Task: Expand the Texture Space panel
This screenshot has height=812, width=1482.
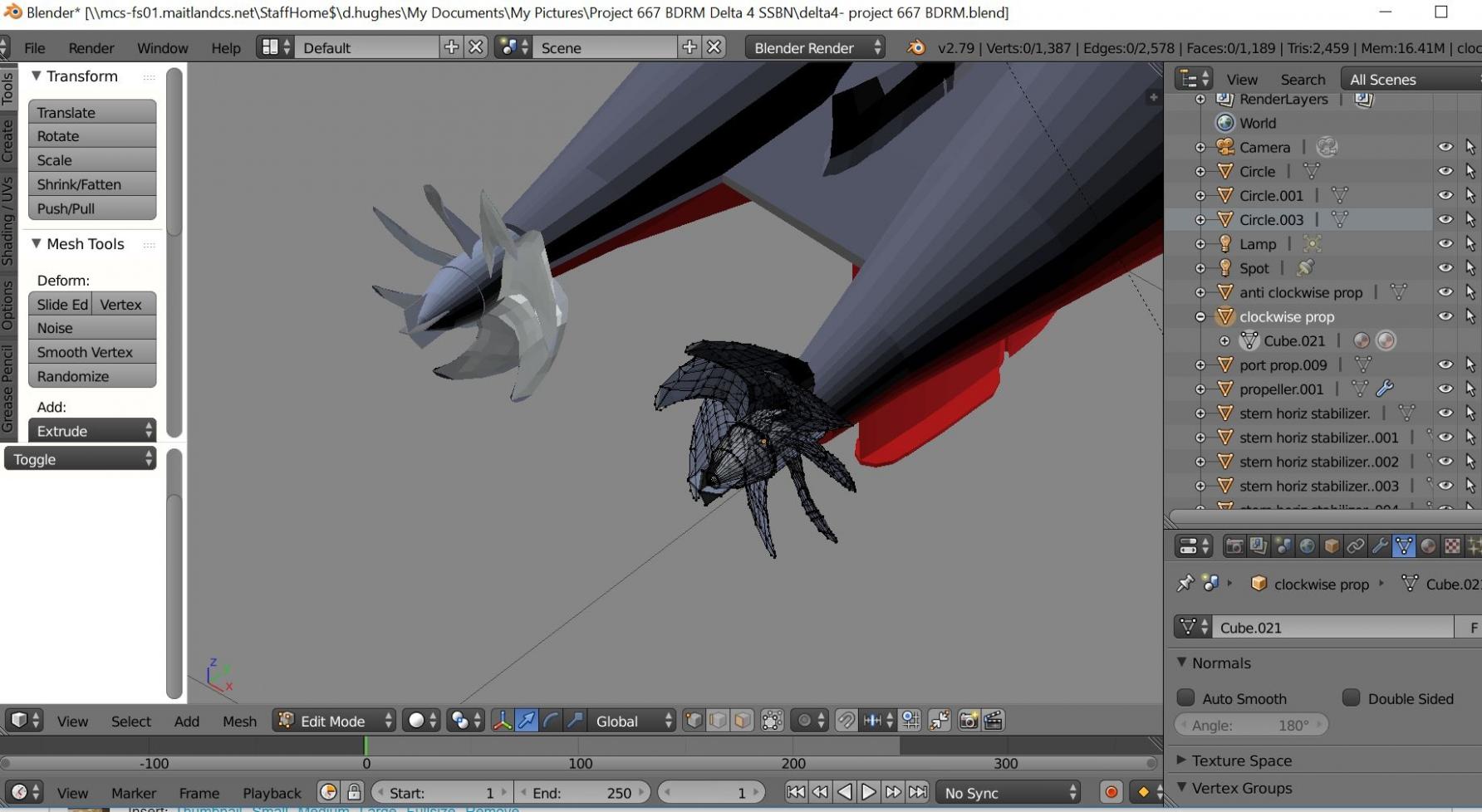Action: coord(1241,761)
